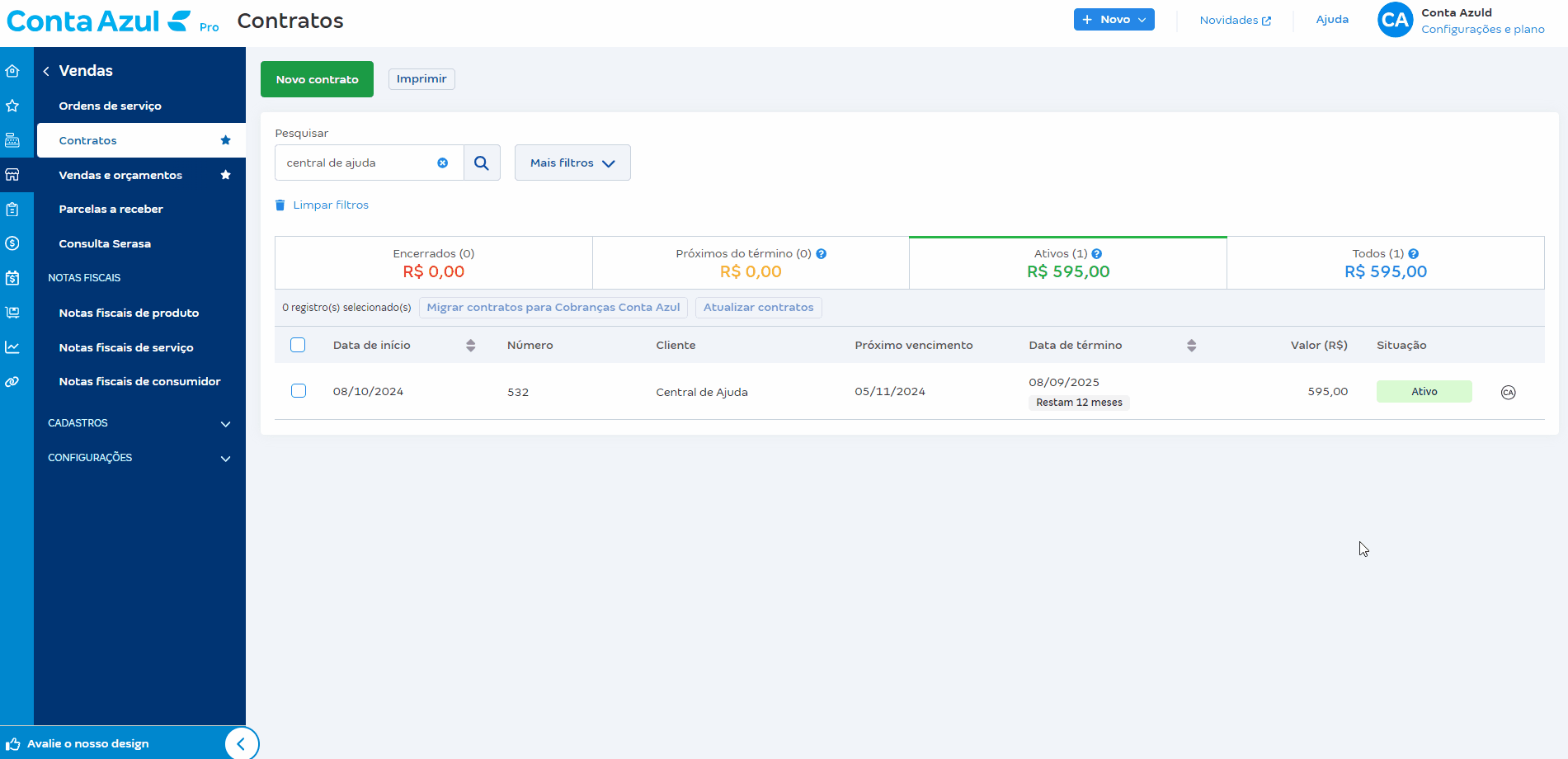Click the Limpar filtros link
This screenshot has width=1568, height=759.
(x=330, y=205)
